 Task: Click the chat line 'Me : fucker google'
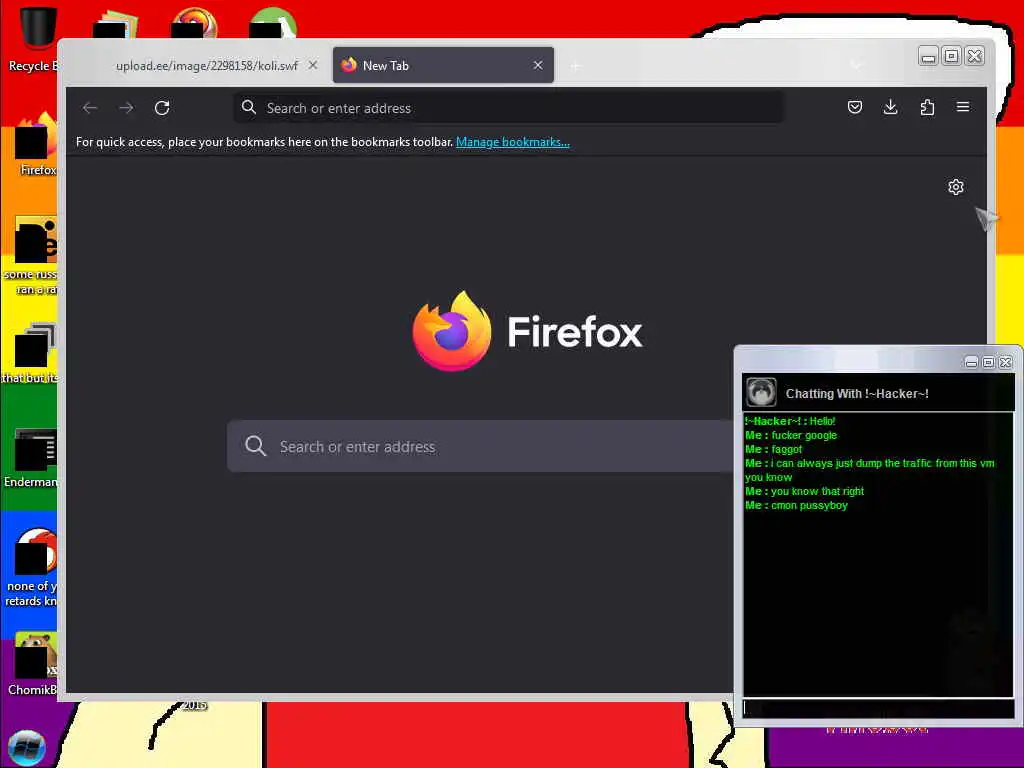click(791, 436)
